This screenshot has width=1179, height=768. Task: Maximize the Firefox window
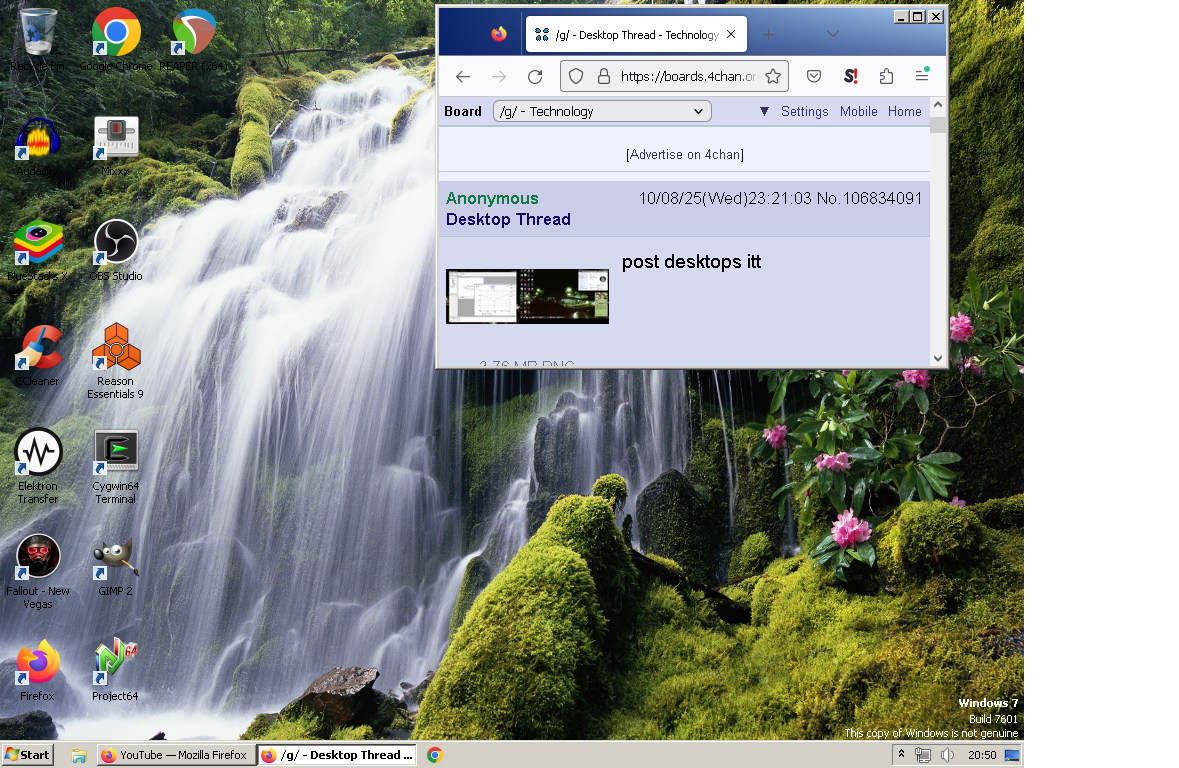918,17
